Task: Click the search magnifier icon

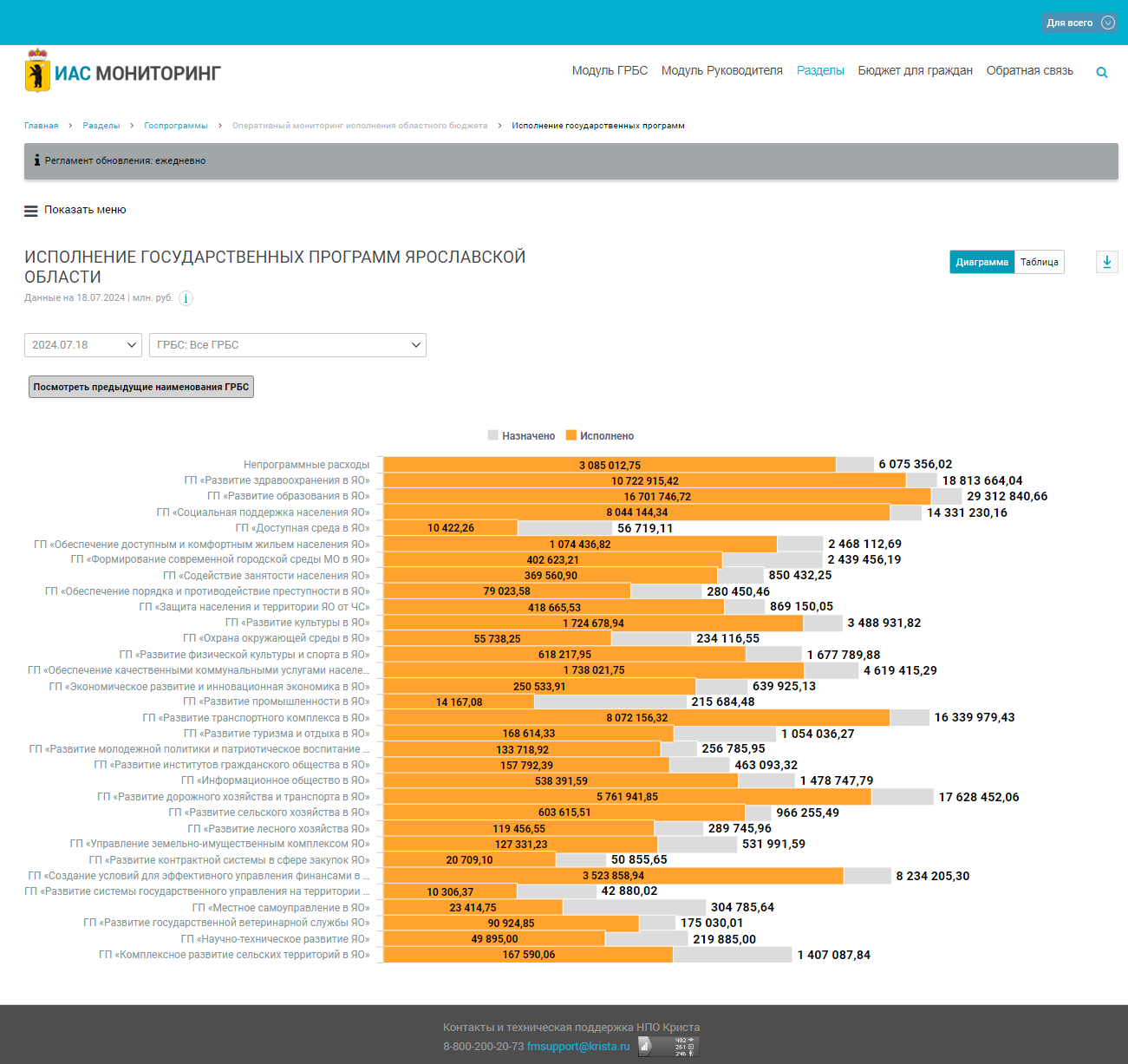Action: 1102,73
